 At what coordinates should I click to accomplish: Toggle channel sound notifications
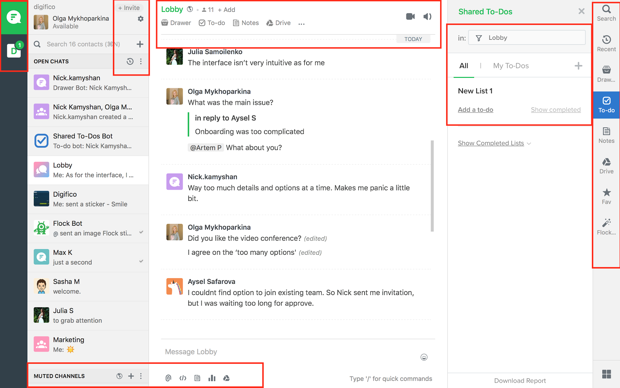point(427,17)
